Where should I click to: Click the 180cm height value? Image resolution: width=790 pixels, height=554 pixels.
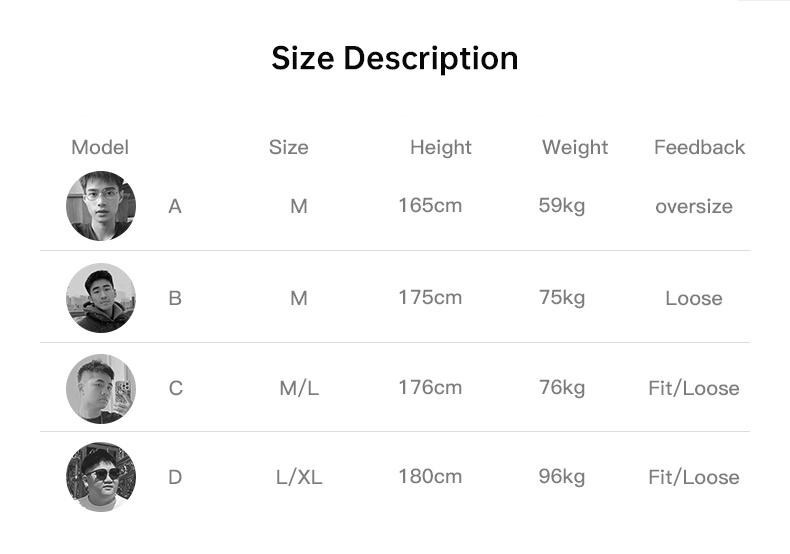click(430, 476)
